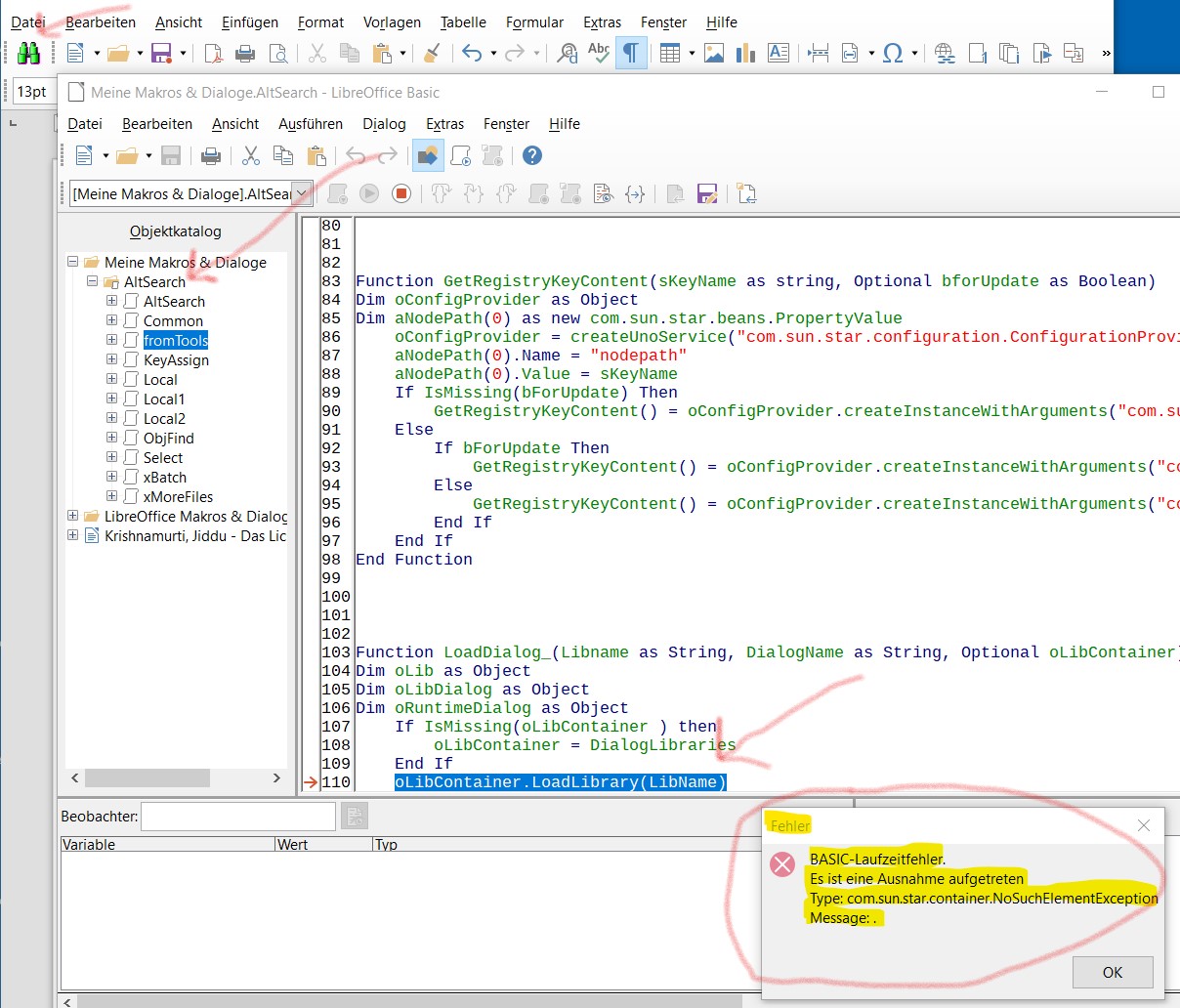The width and height of the screenshot is (1180, 1008).
Task: Expand the KeyAssign module node
Action: [x=111, y=359]
